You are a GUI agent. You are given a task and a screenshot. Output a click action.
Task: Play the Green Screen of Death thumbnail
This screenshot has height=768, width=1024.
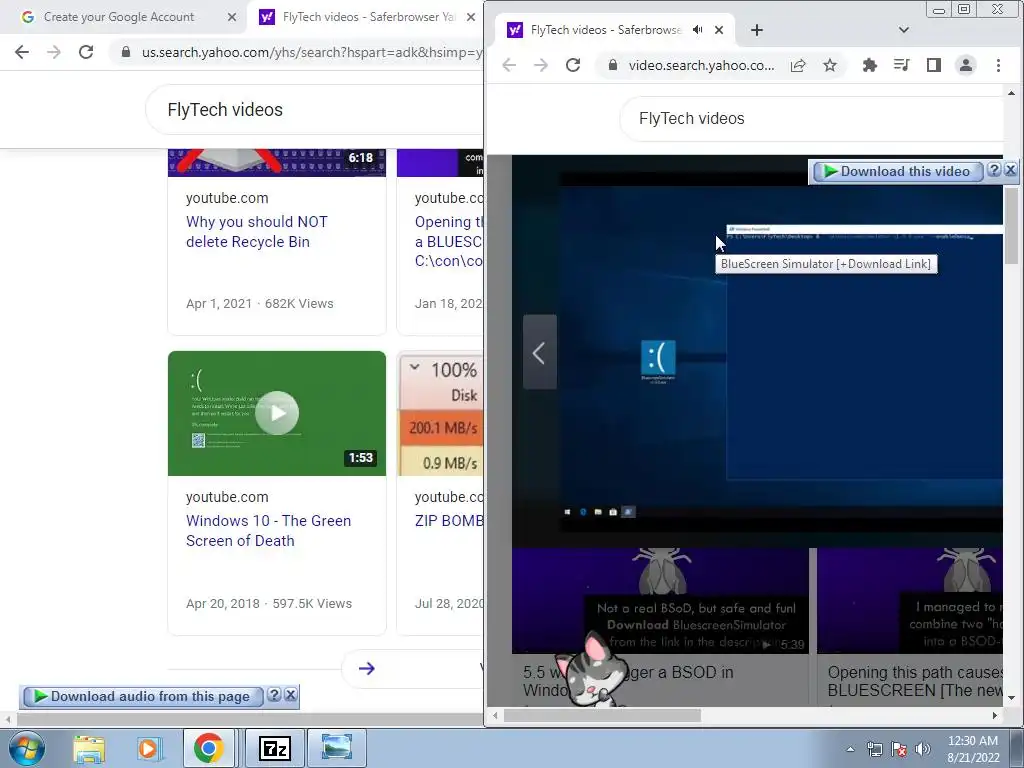pos(277,413)
